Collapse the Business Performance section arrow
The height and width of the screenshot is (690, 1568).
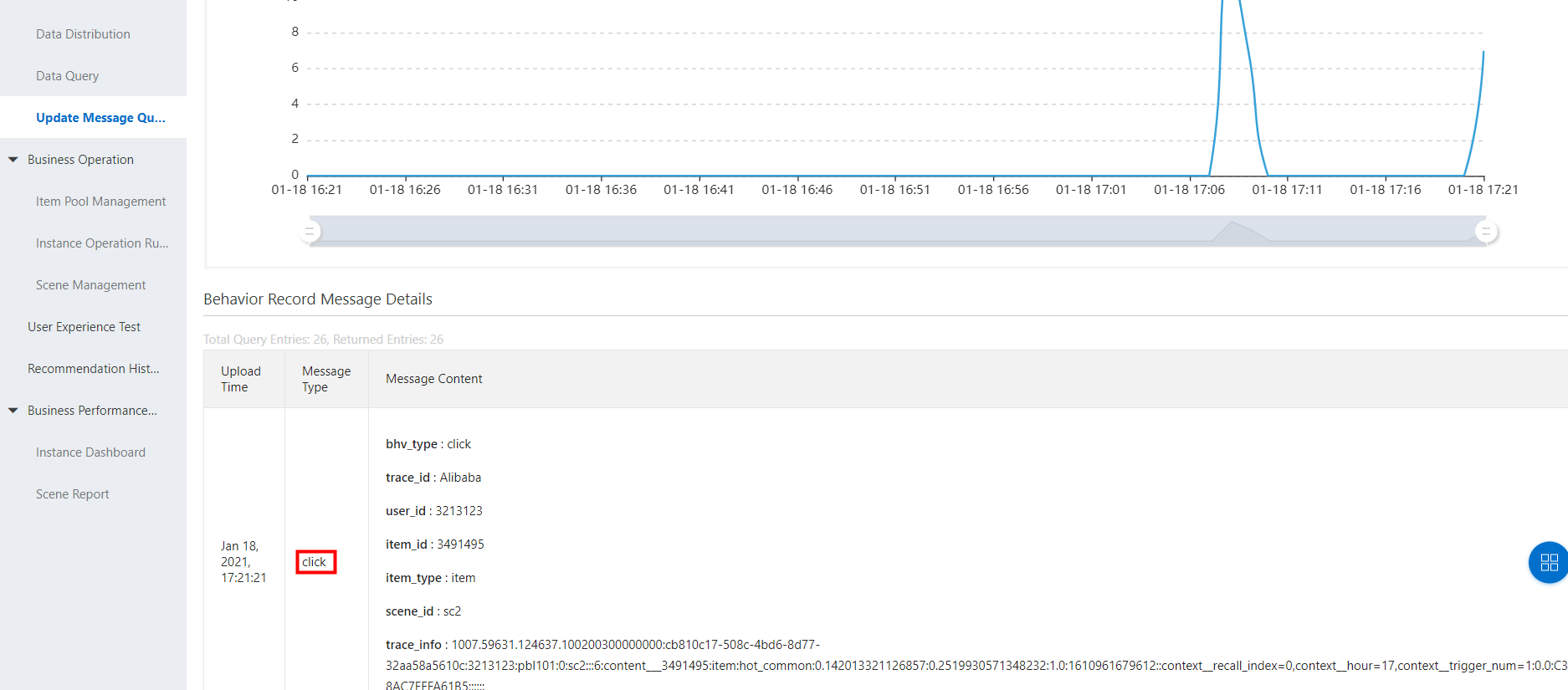point(13,411)
